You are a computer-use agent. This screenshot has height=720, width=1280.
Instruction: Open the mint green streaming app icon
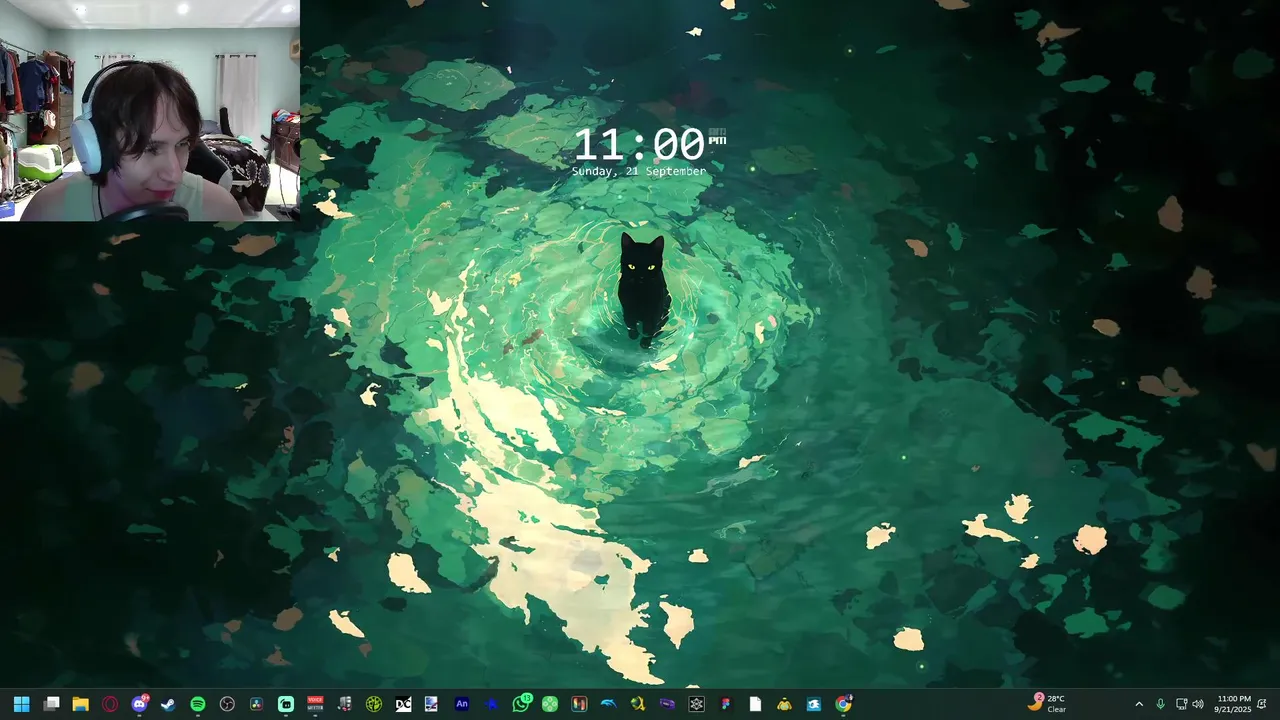click(286, 704)
